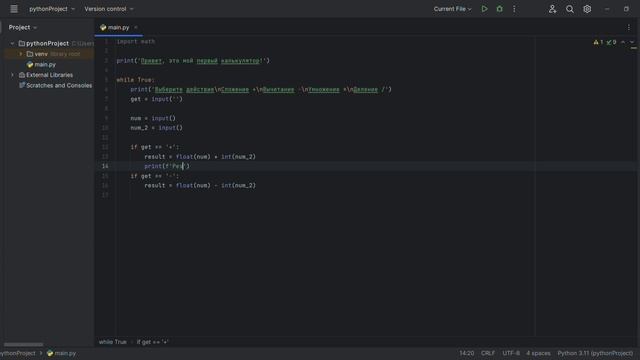Click the 'result = float(num) - int(num_2)' line
The image size is (640, 360).
[x=200, y=186]
